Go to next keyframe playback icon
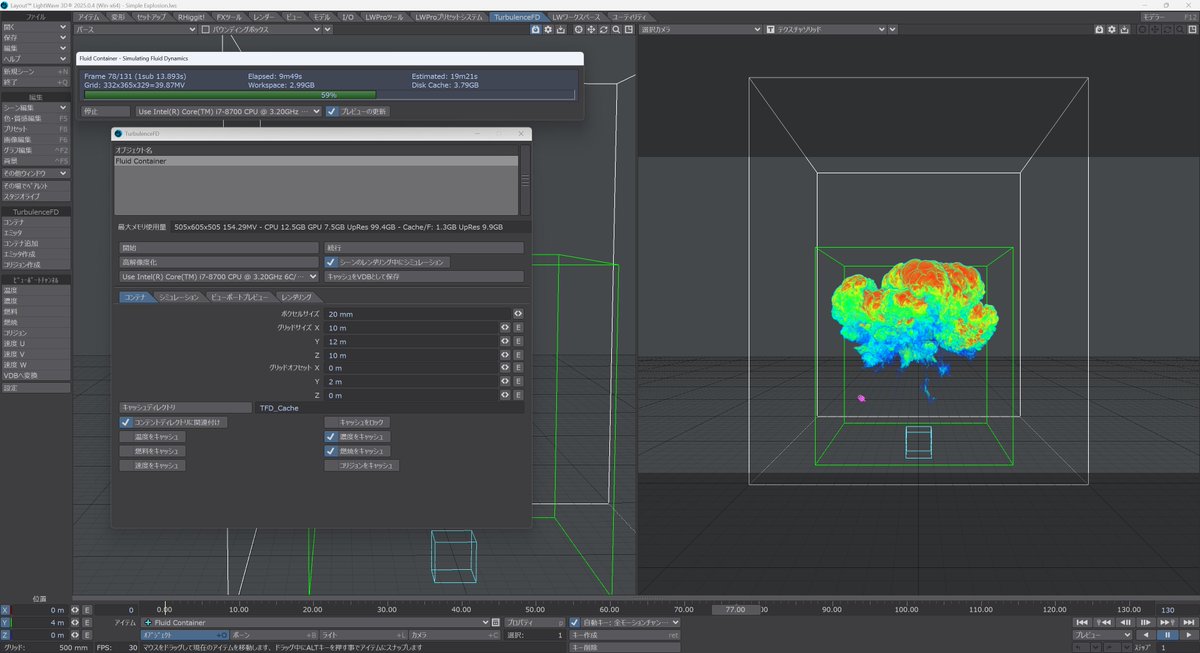 coord(1167,622)
